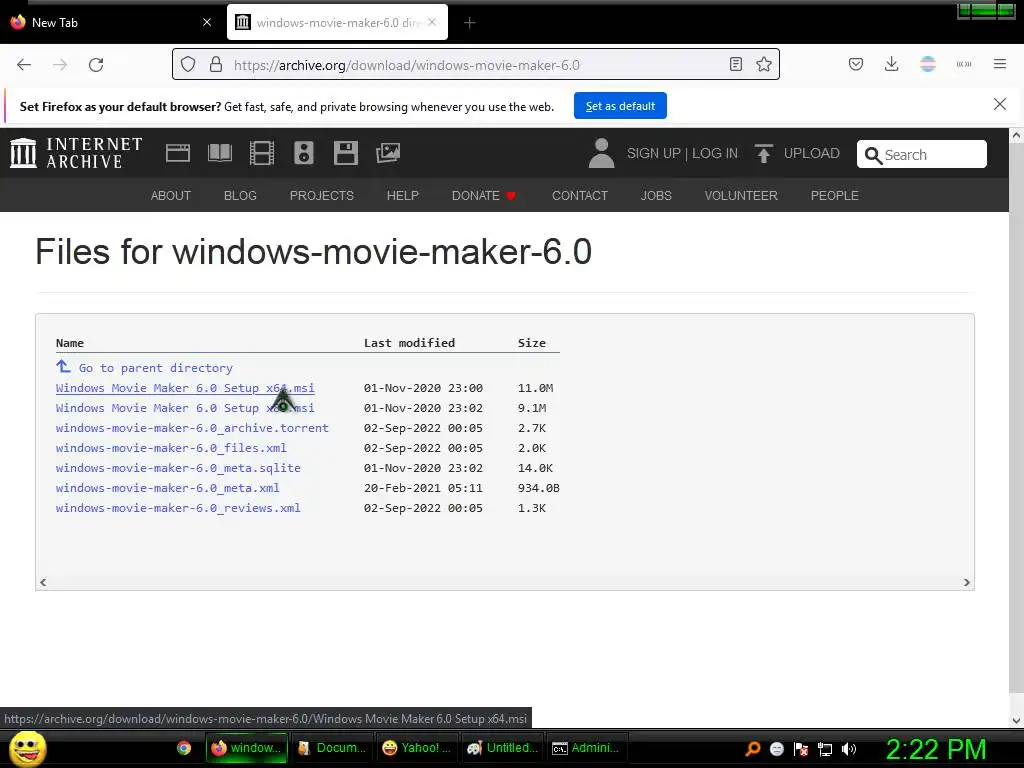Open the Internet Archive Audio speaker icon
This screenshot has width=1024, height=768.
pos(304,153)
